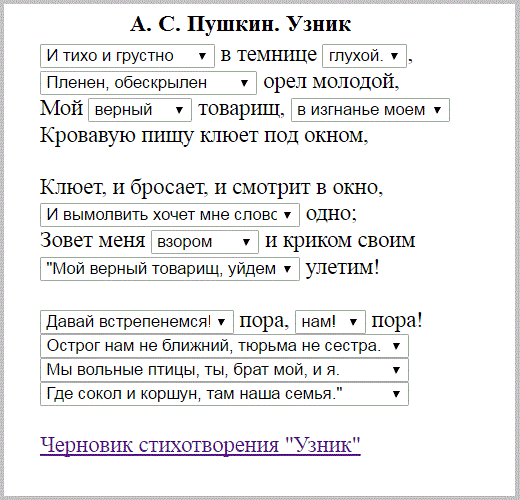Click the words 'Зовет меня'
Image resolution: width=520 pixels, height=500 pixels.
coord(93,240)
